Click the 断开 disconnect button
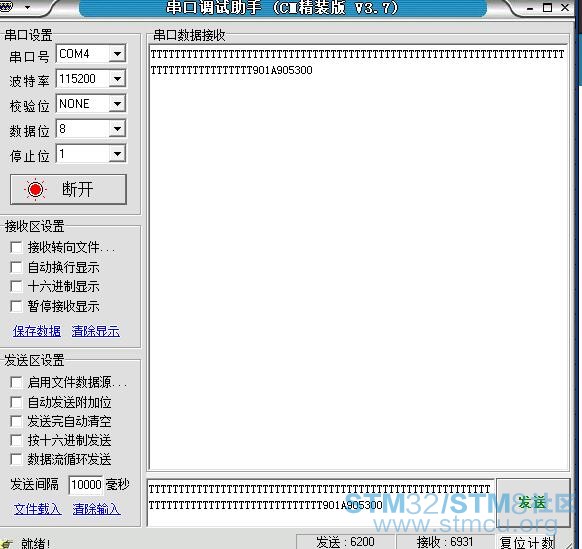Screen dimensions: 582x549 [x=68, y=189]
